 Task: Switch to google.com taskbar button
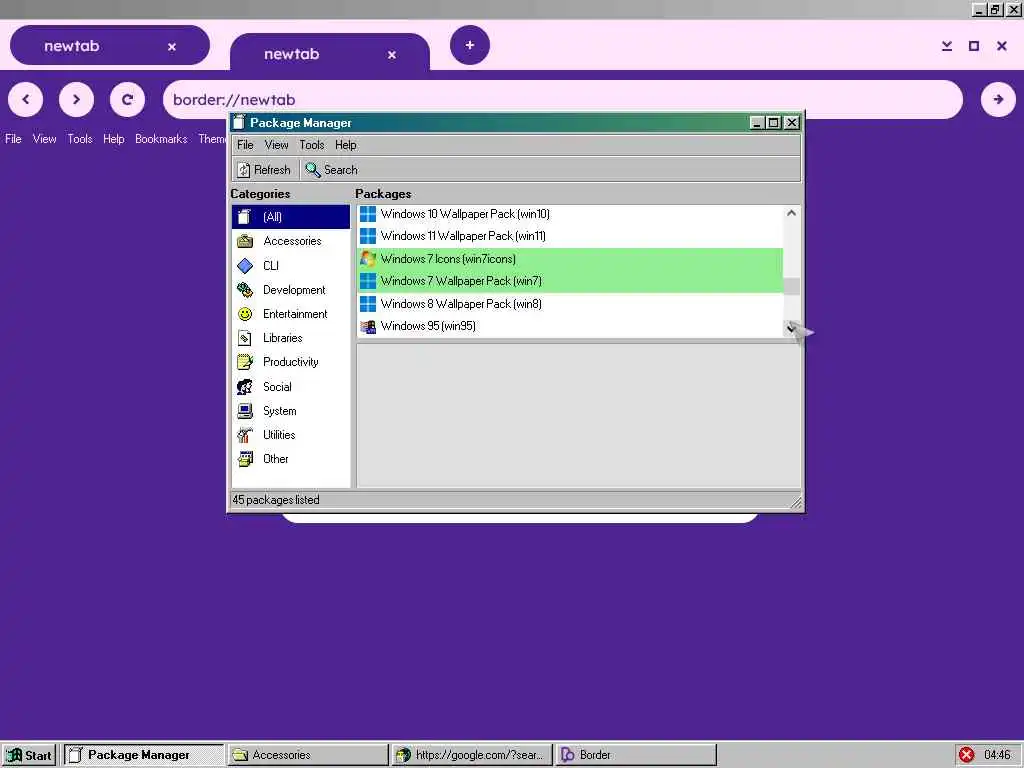coord(472,755)
